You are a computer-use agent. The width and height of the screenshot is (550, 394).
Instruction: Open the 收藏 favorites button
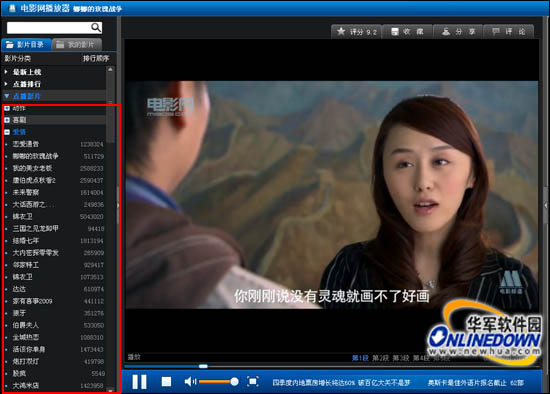(407, 32)
